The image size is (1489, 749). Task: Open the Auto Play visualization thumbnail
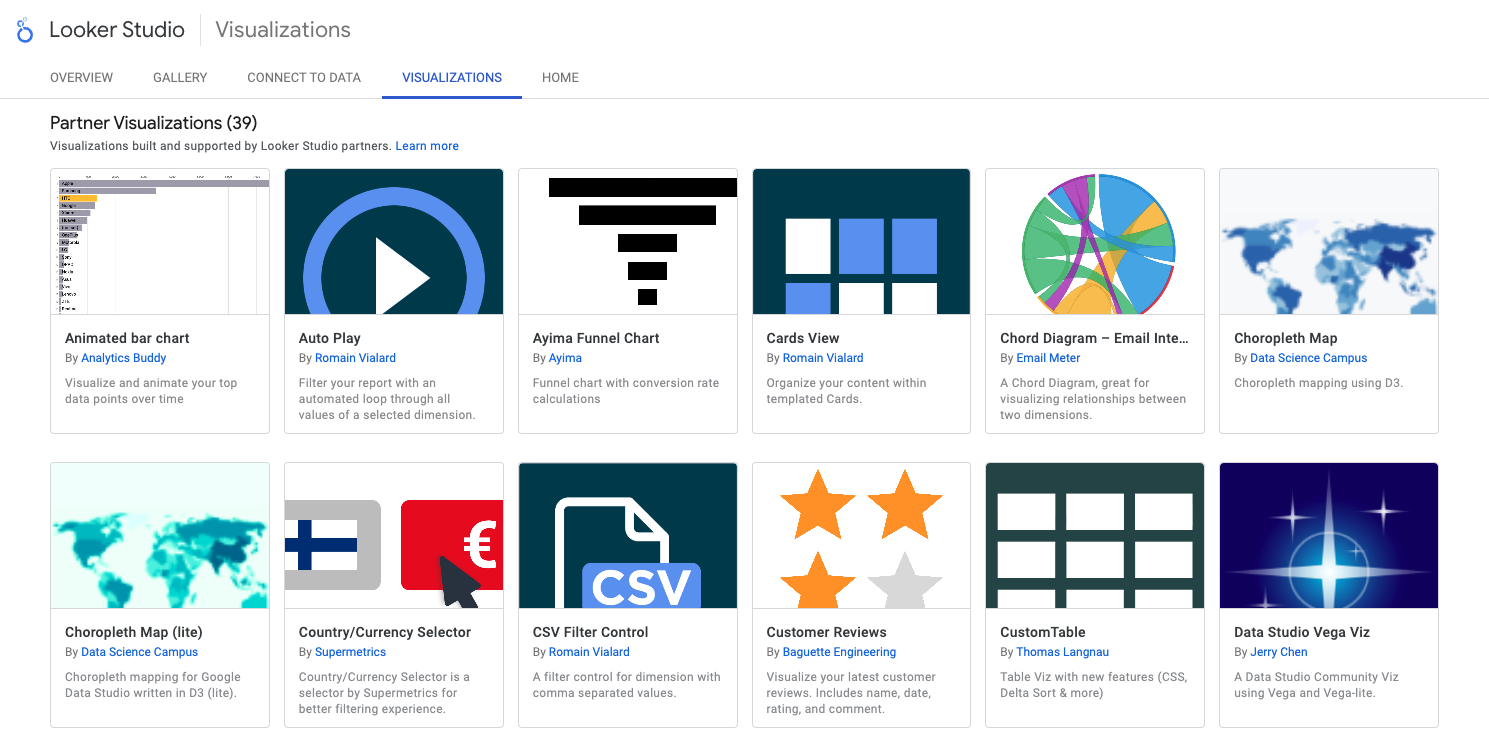393,241
